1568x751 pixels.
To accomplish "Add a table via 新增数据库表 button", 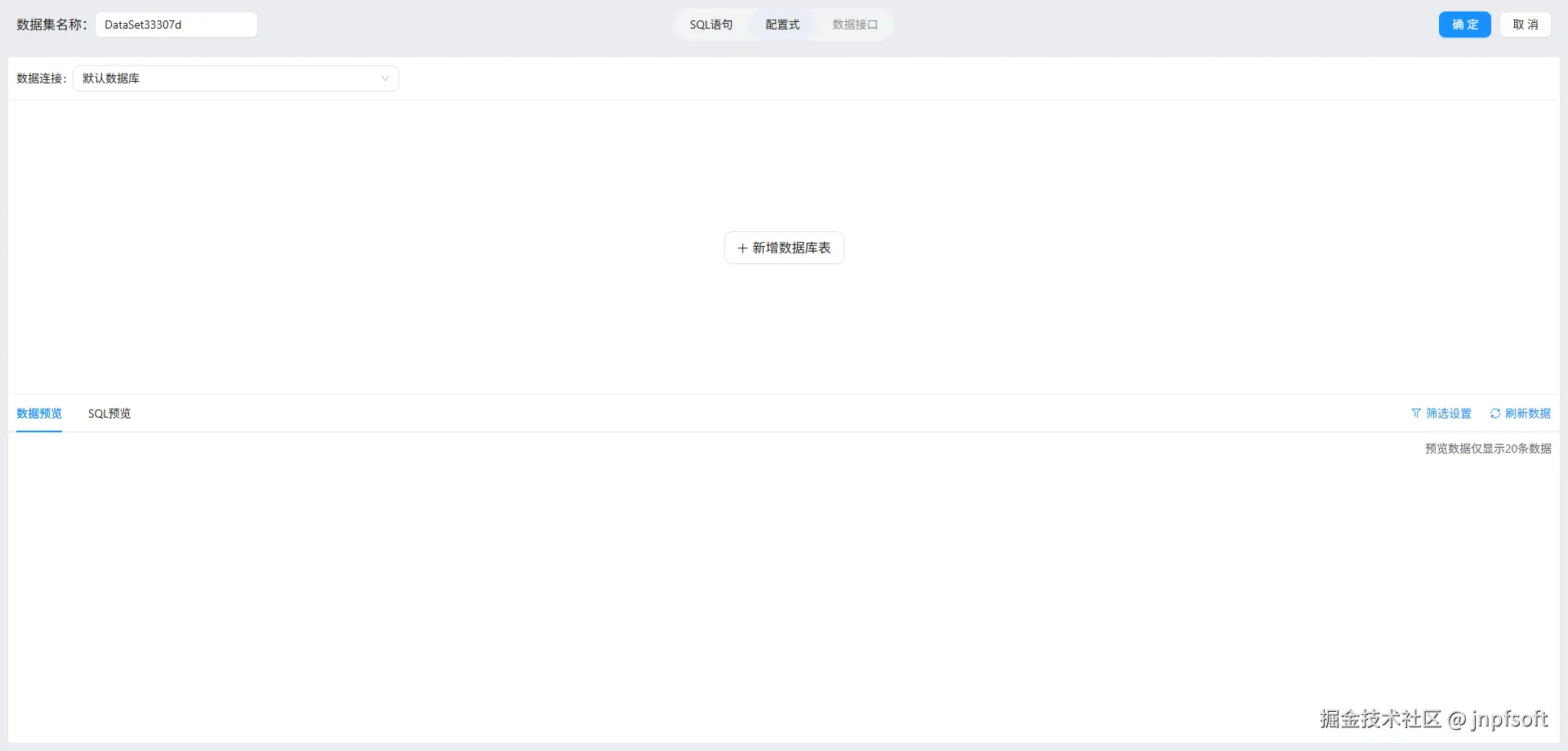I will tap(784, 248).
